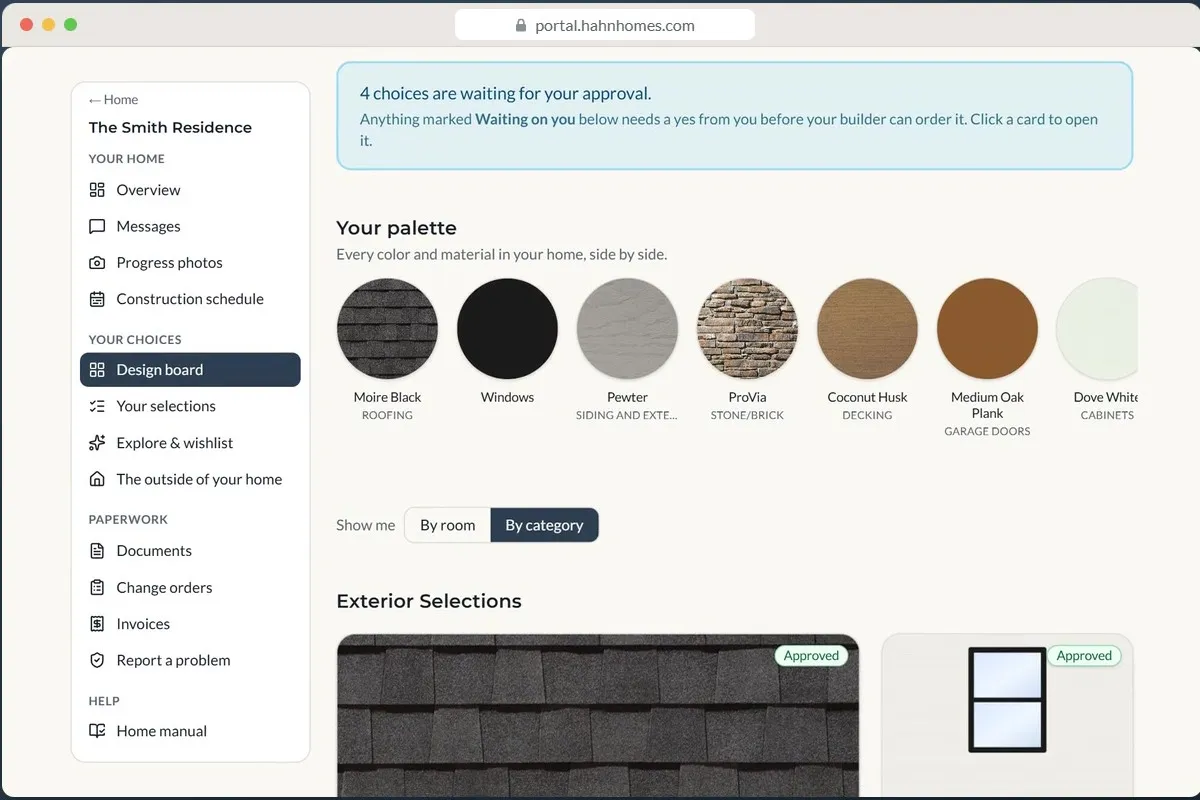
Task: Open Your selections
Action: [190, 406]
